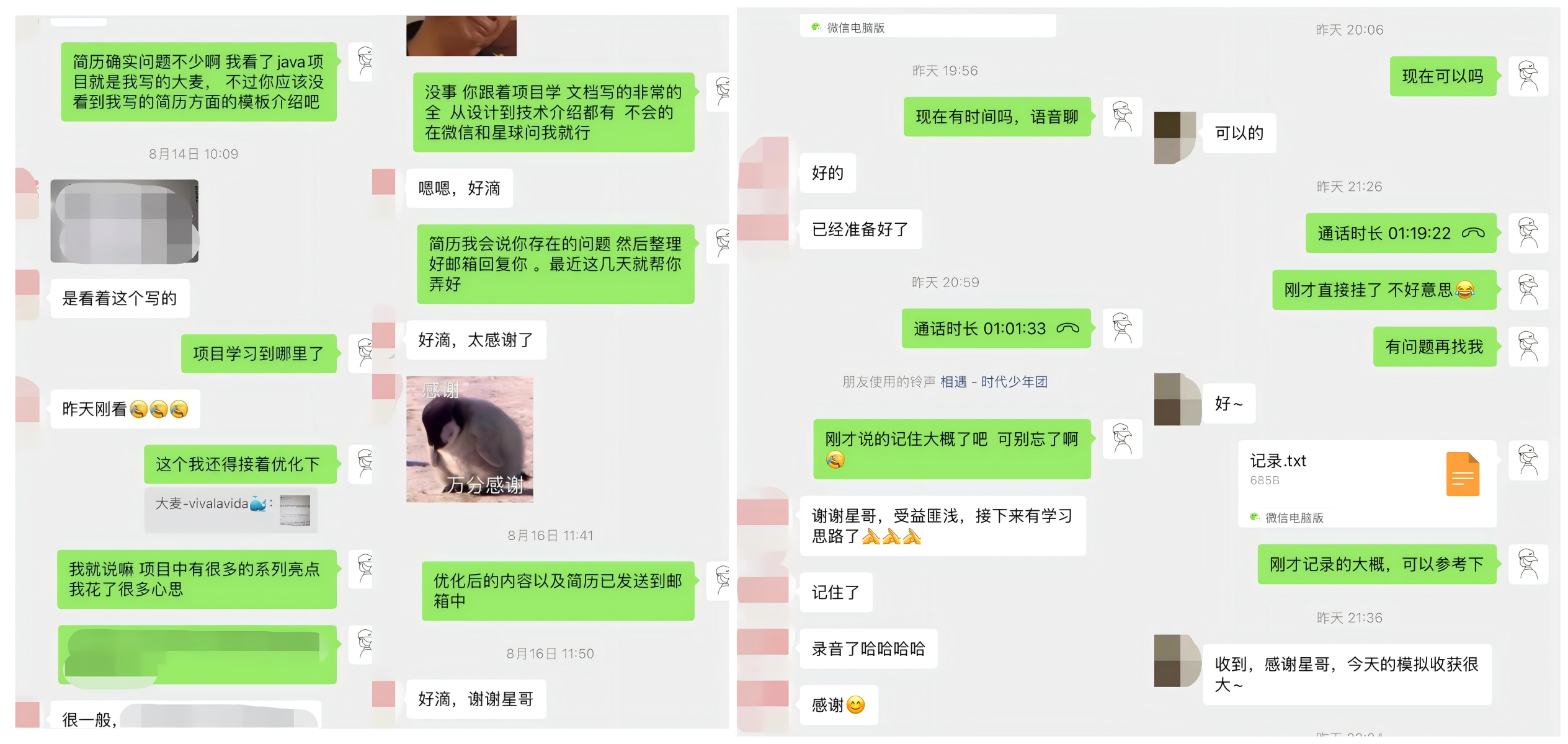1568x744 pixels.
Task: Click the cropped photo atop the middle chat
Action: click(461, 36)
